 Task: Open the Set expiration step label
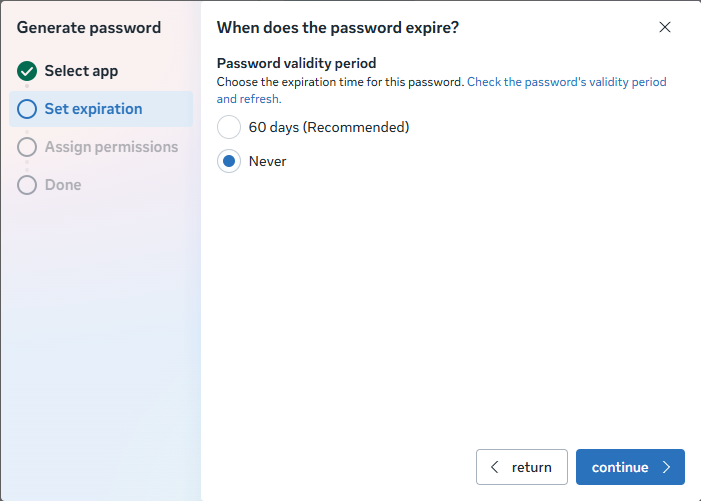[x=93, y=109]
